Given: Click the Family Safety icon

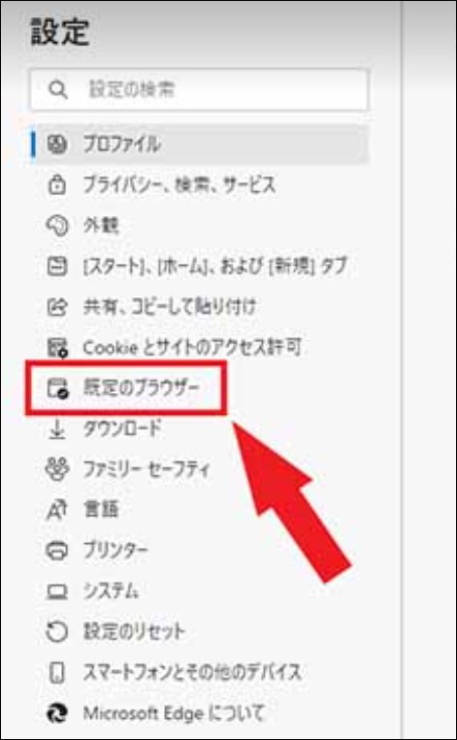Looking at the screenshot, I should tap(57, 469).
